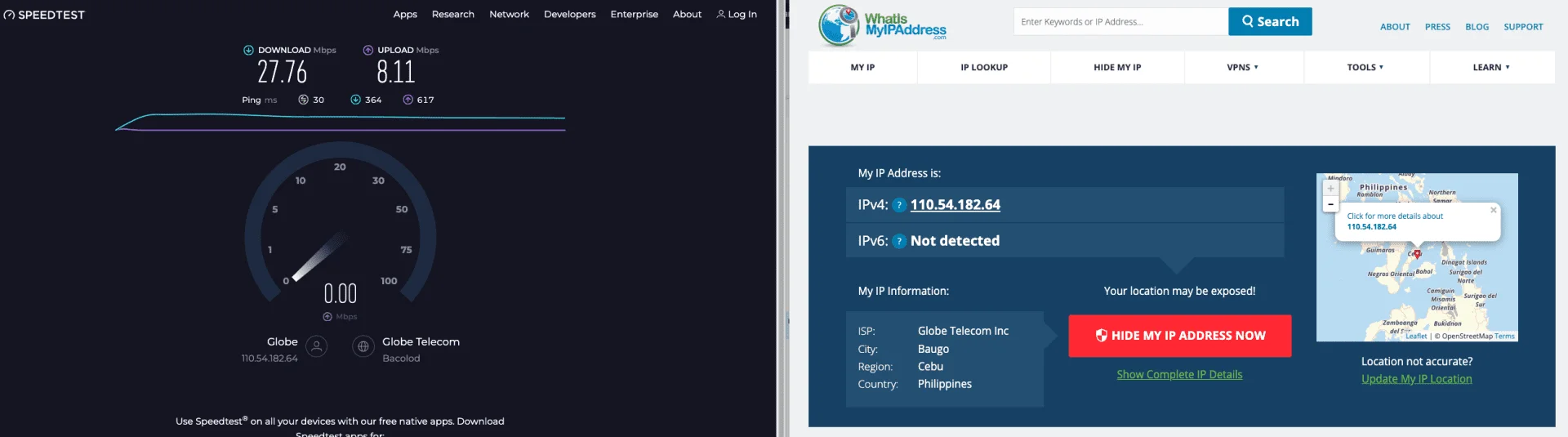Expand the VPNS dropdown menu

click(1242, 67)
